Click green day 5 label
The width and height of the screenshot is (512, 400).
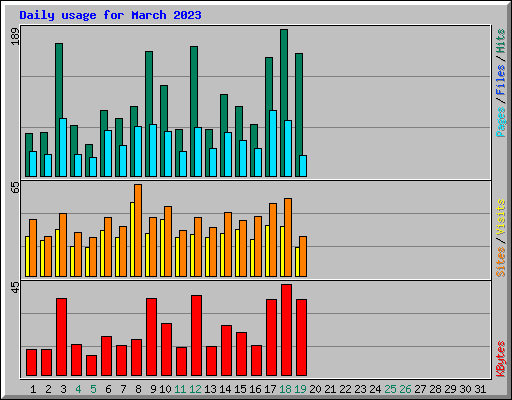[x=93, y=389]
